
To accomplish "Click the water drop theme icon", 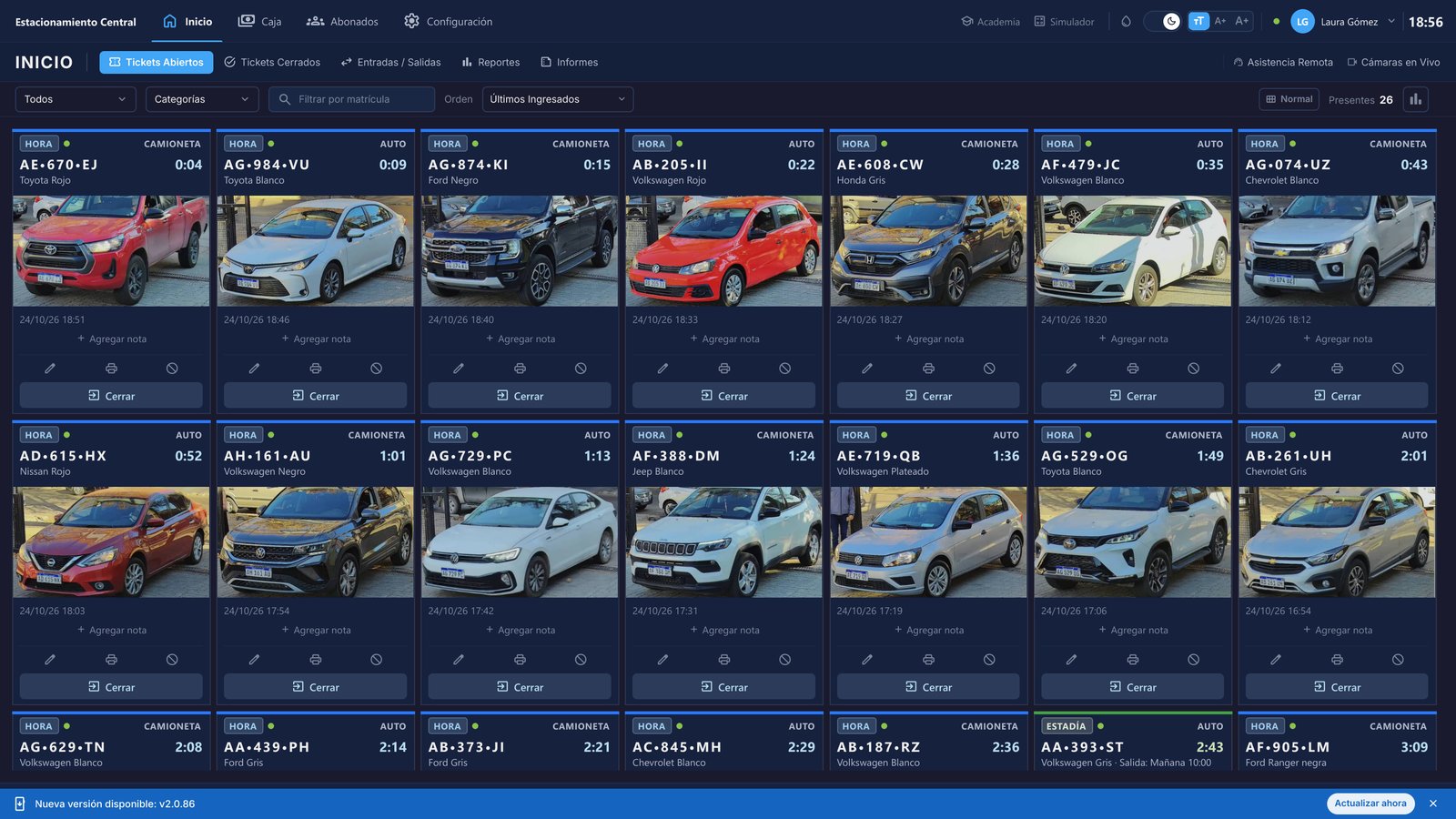I will click(x=1126, y=21).
